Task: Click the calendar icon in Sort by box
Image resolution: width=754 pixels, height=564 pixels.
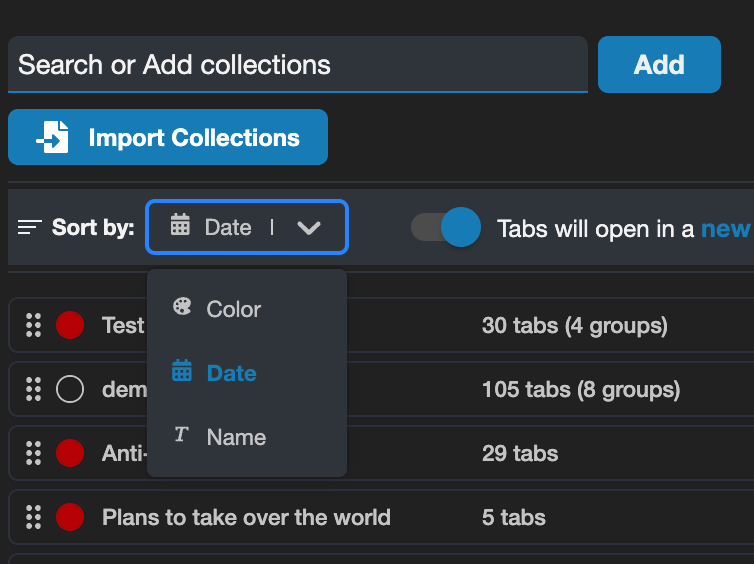Action: pos(180,225)
